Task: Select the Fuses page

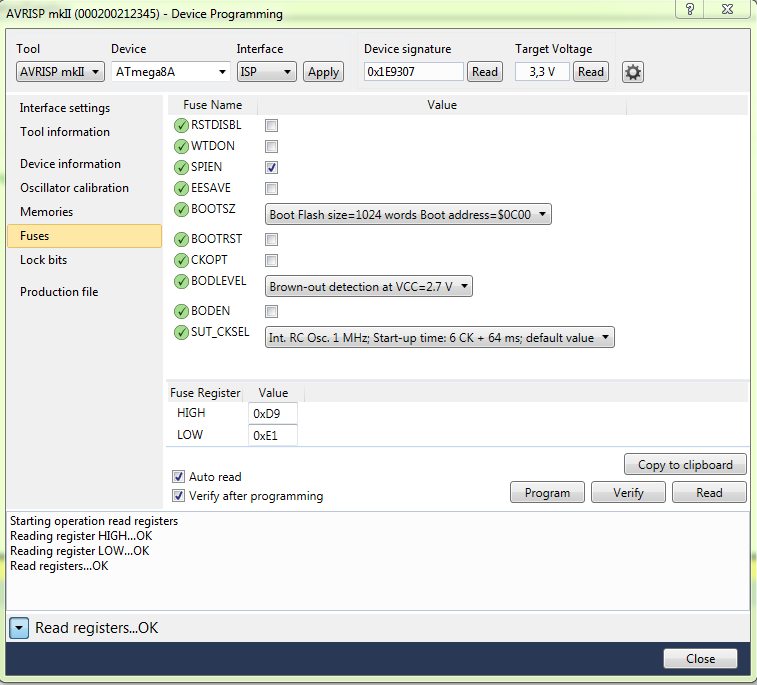Action: click(84, 236)
